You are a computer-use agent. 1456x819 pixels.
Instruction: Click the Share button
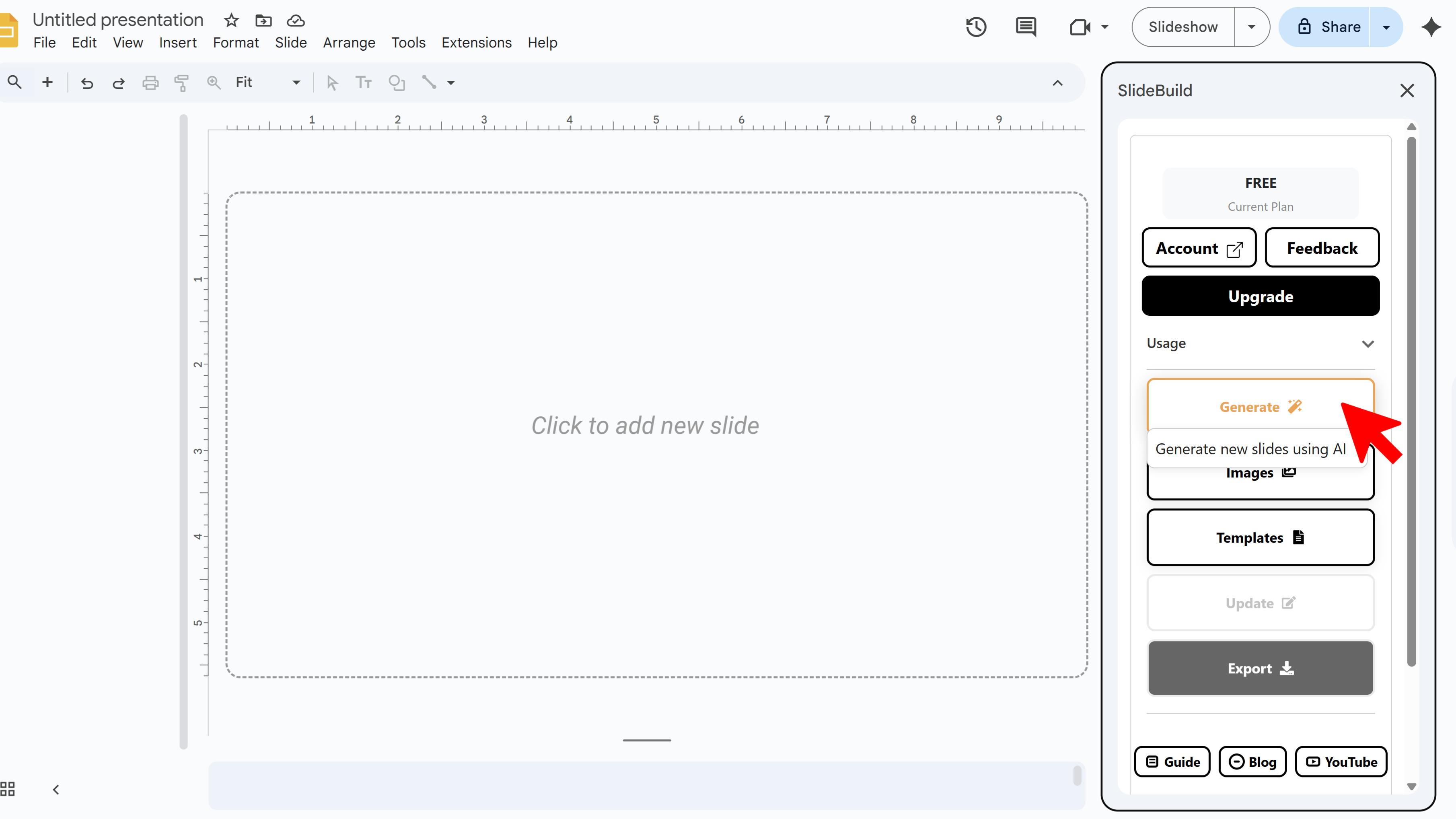(x=1324, y=27)
